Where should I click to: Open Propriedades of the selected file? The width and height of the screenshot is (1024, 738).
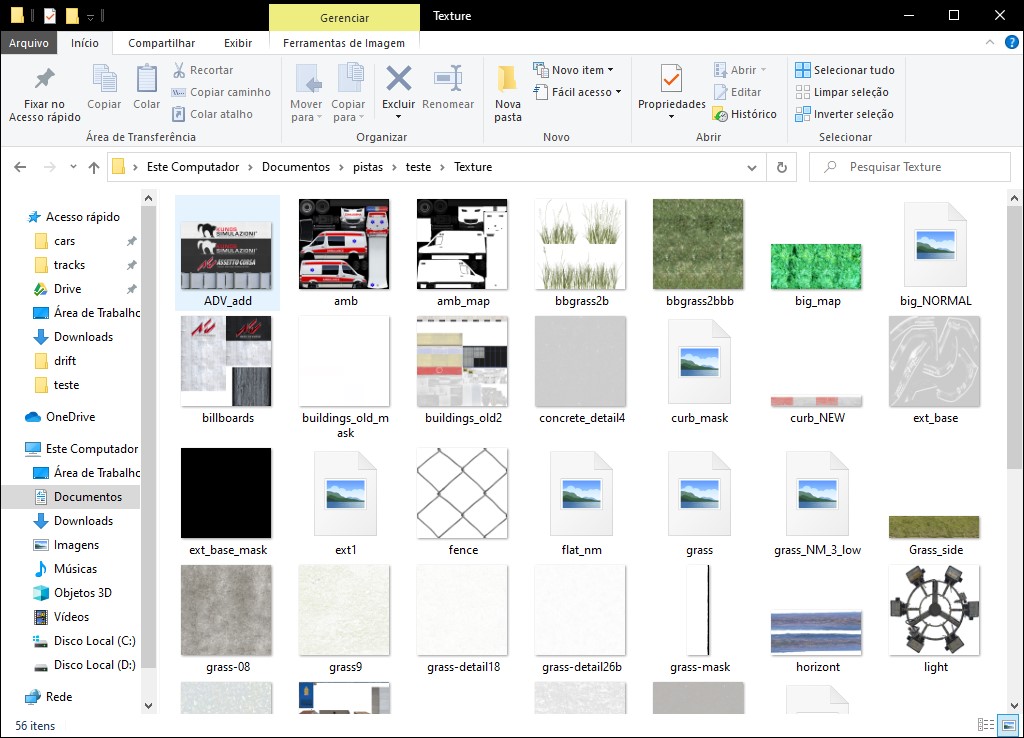pos(671,86)
